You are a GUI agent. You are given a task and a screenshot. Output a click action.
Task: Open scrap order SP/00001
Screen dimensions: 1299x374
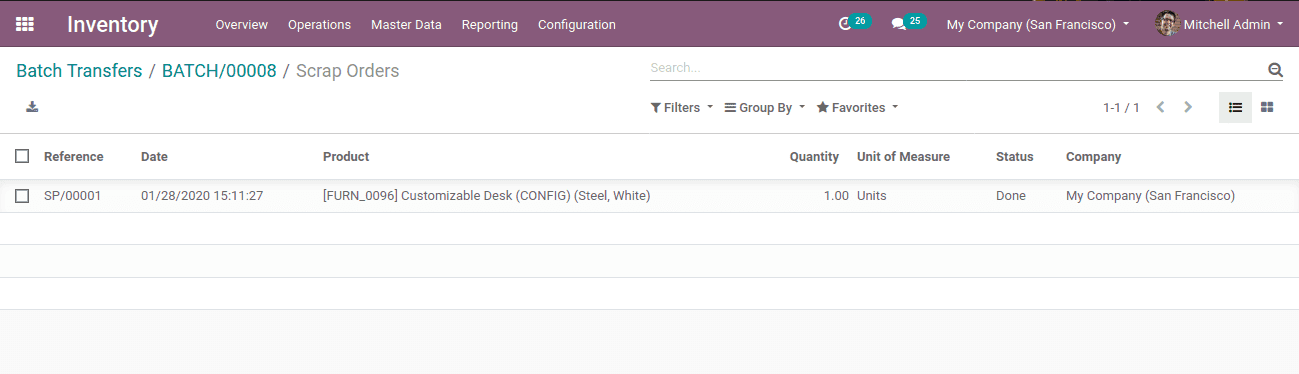(x=73, y=196)
